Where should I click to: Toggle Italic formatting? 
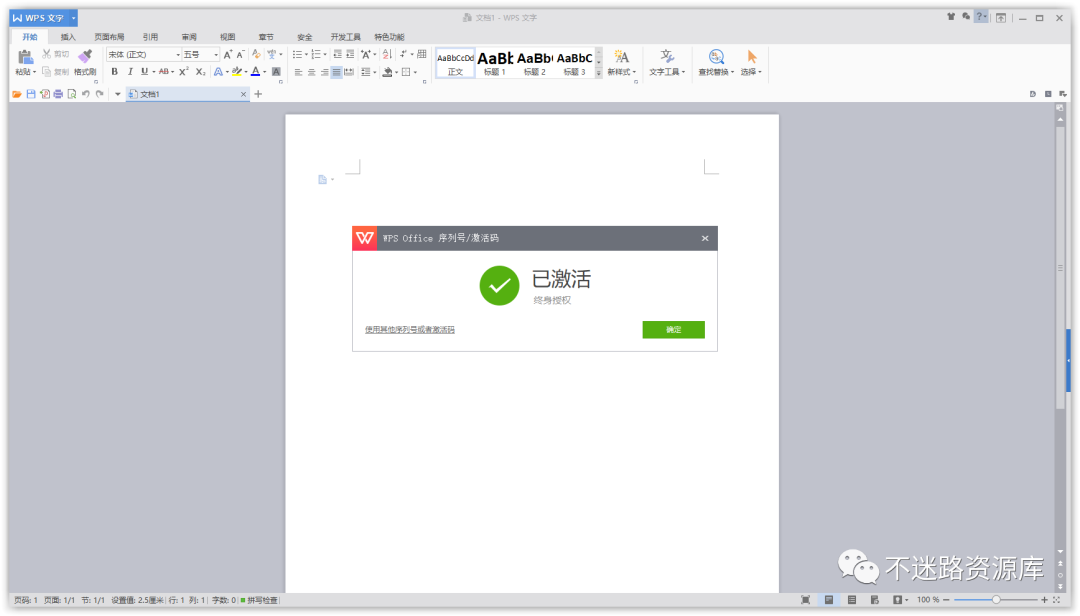(x=129, y=72)
